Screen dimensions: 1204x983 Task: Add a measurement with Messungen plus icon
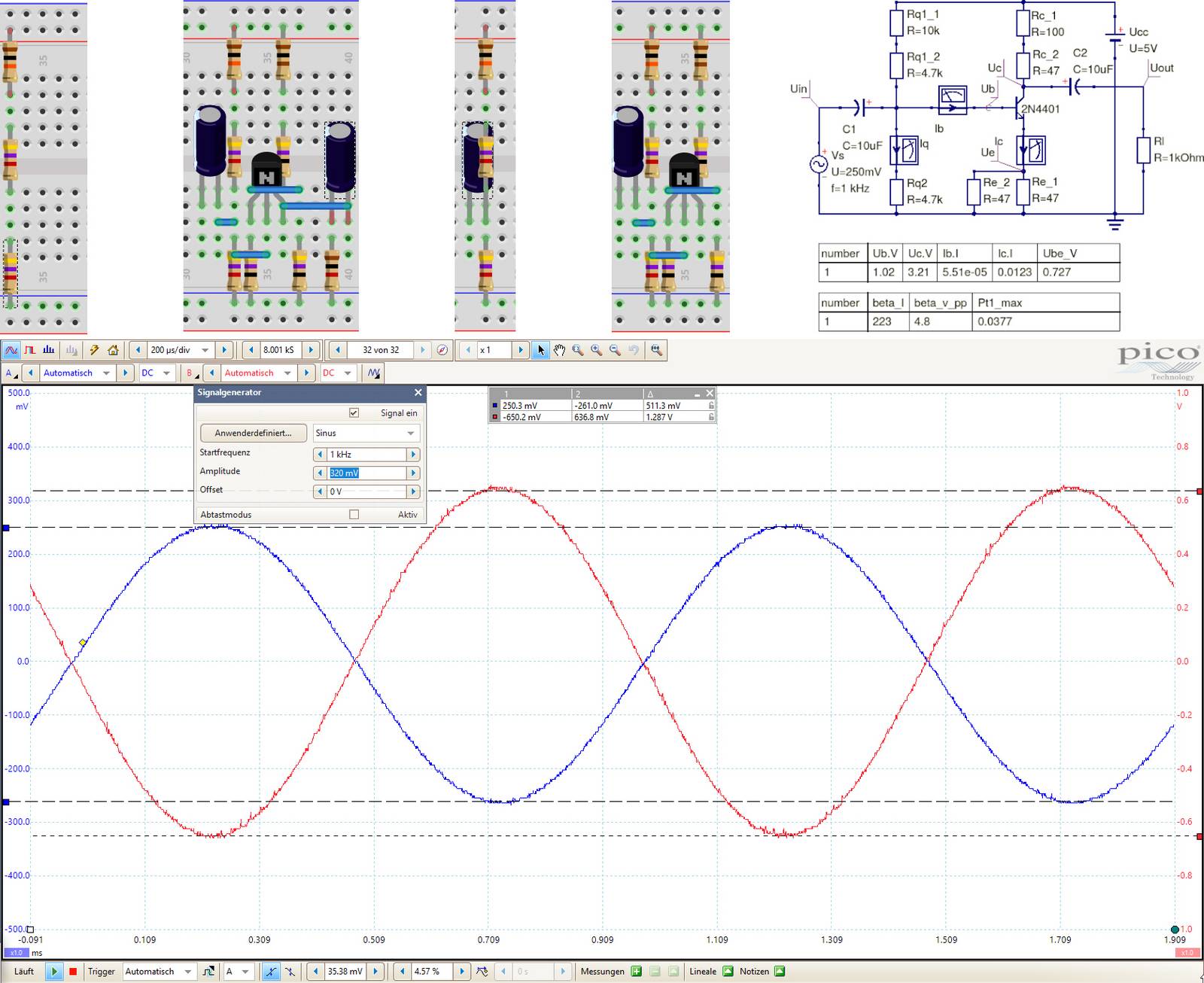tap(637, 972)
